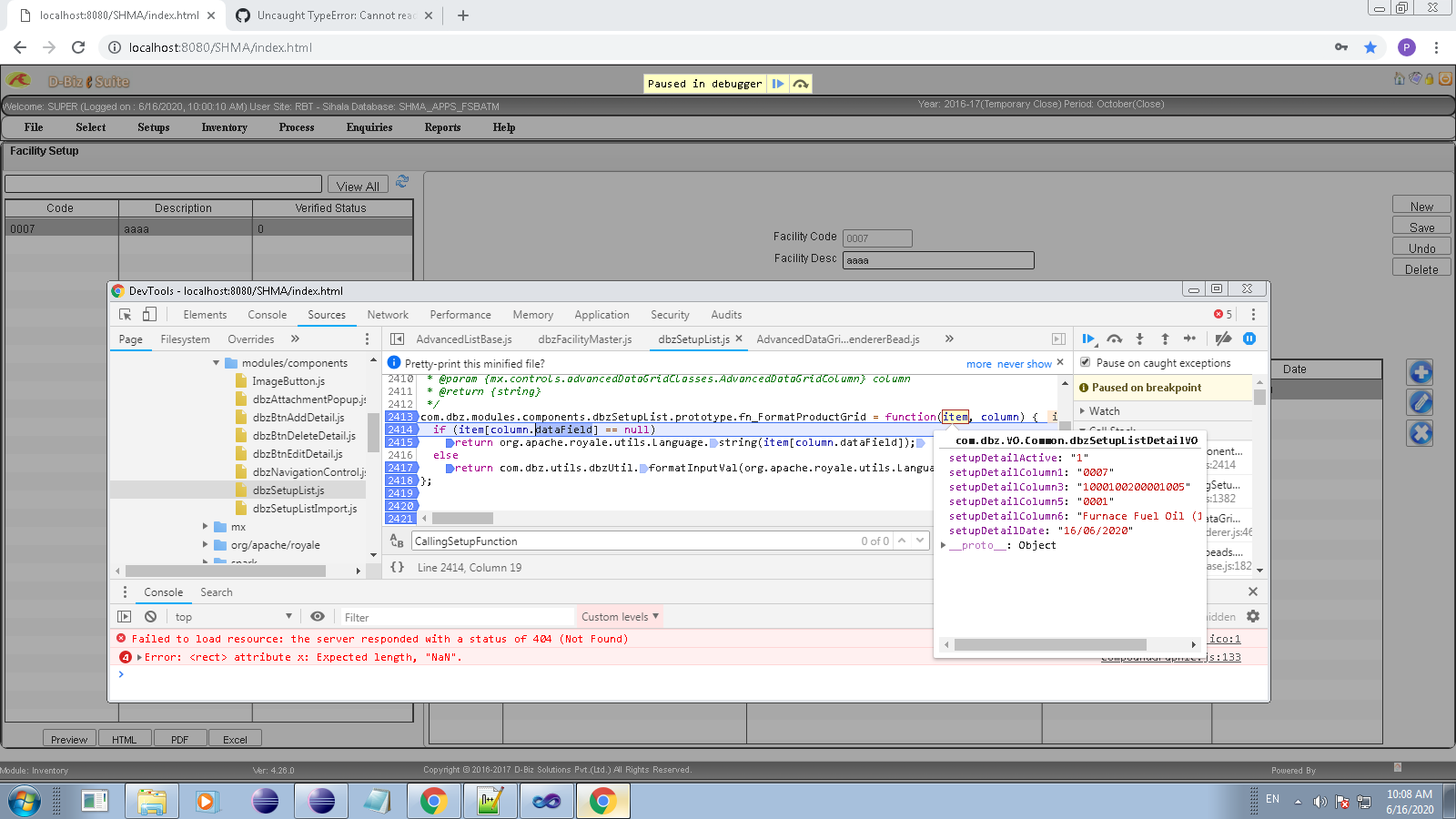Open the Inventory menu

pyautogui.click(x=224, y=127)
